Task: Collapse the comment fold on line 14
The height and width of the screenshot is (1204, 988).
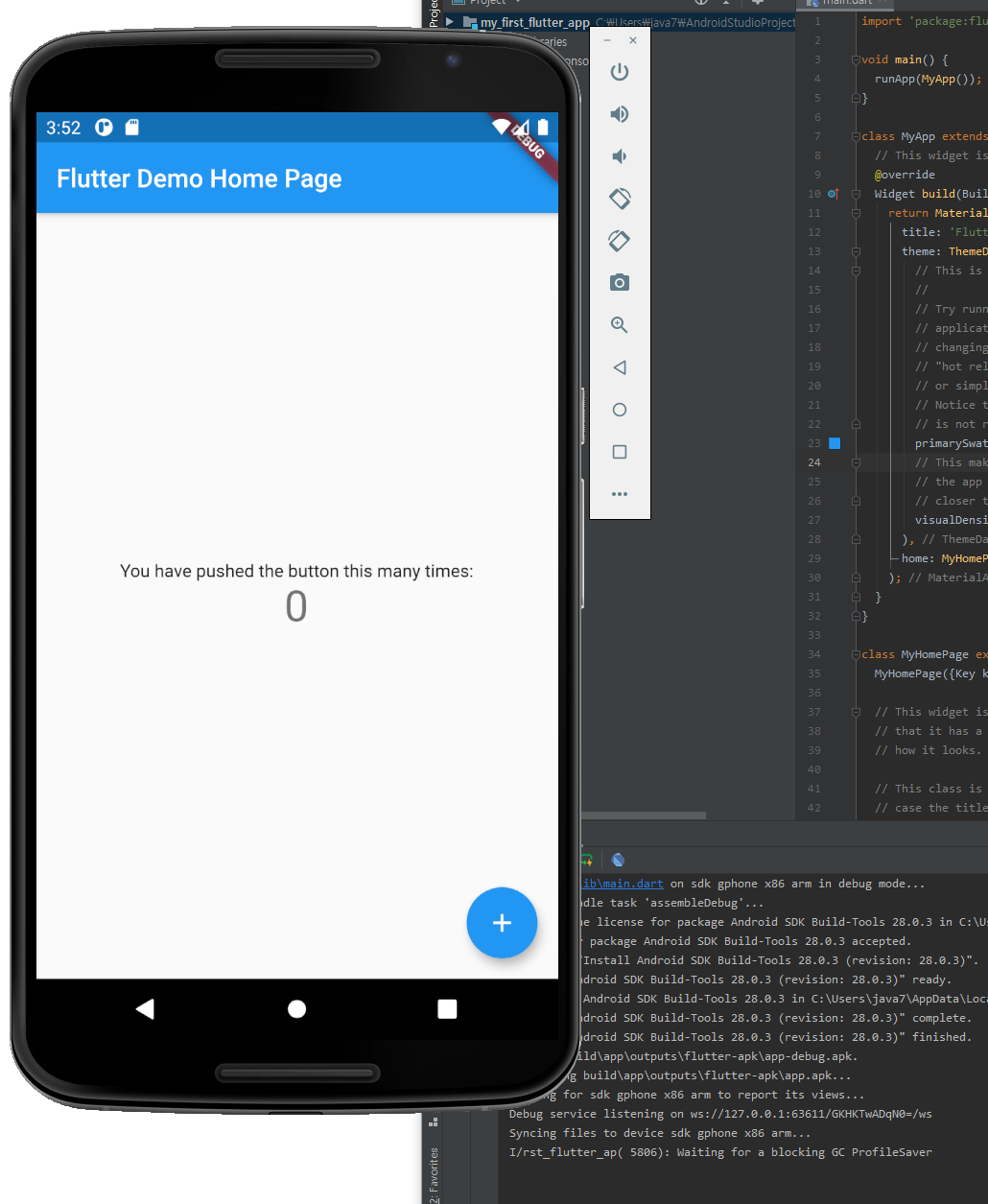Action: (855, 271)
